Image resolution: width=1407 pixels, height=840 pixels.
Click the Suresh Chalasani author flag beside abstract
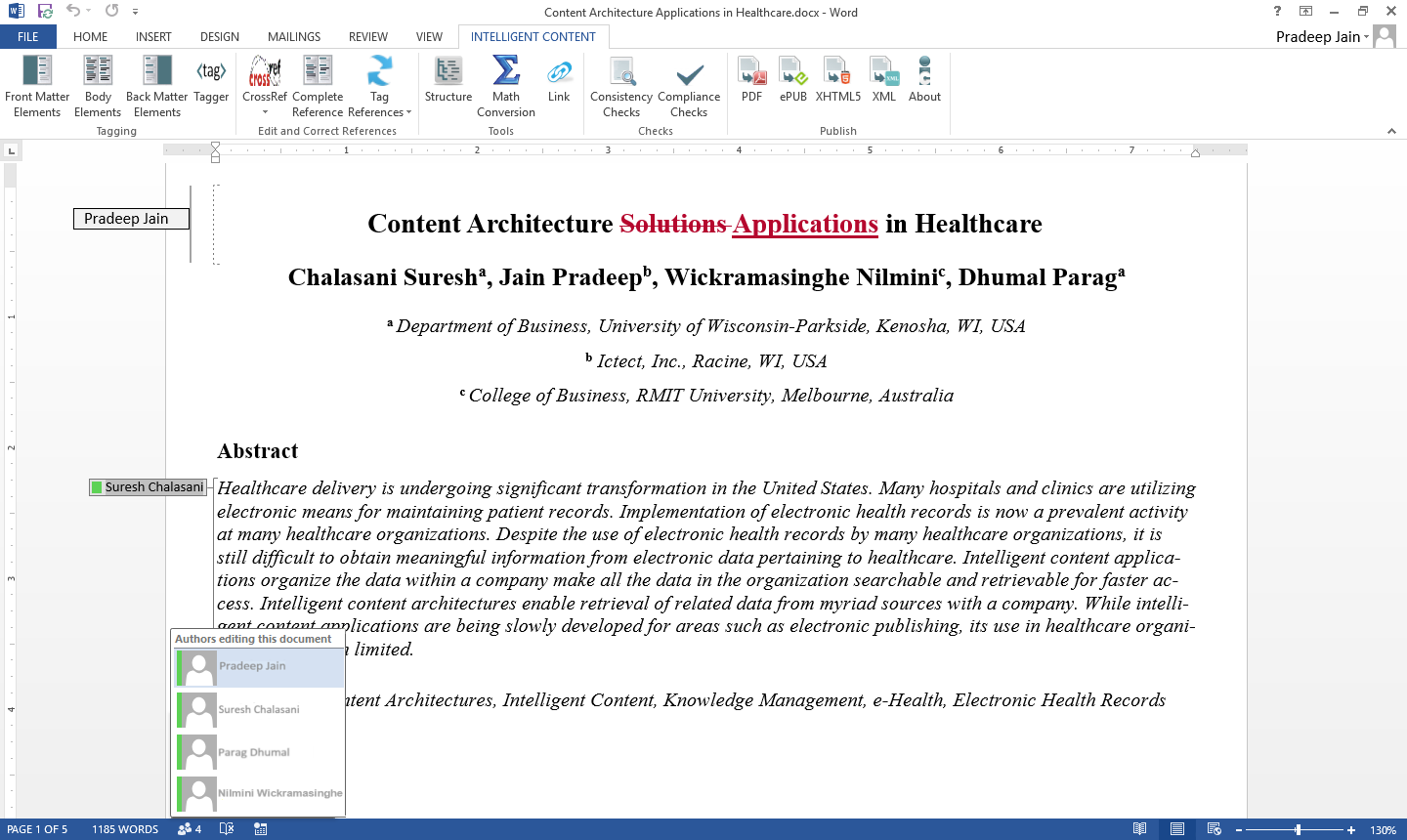149,487
